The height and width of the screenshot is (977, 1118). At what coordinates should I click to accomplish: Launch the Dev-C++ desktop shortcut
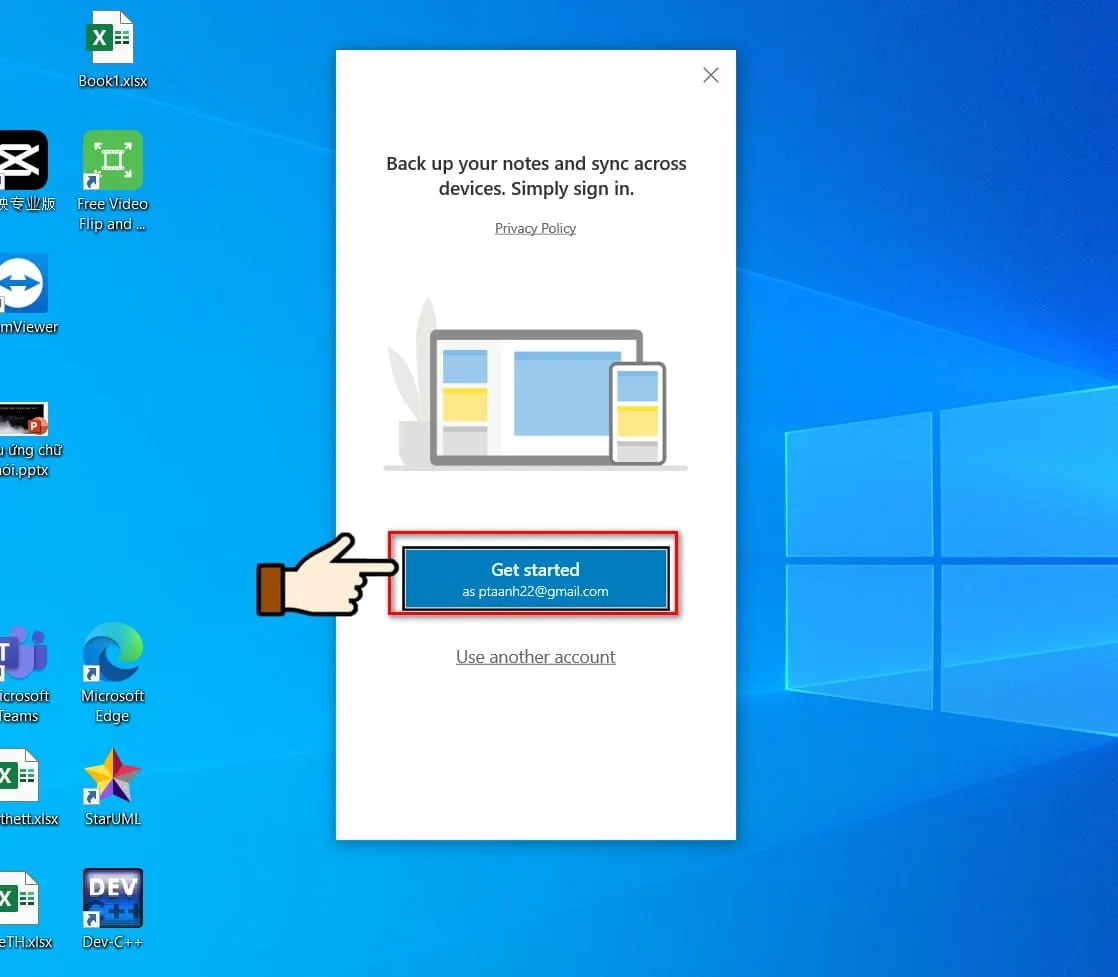tap(112, 898)
